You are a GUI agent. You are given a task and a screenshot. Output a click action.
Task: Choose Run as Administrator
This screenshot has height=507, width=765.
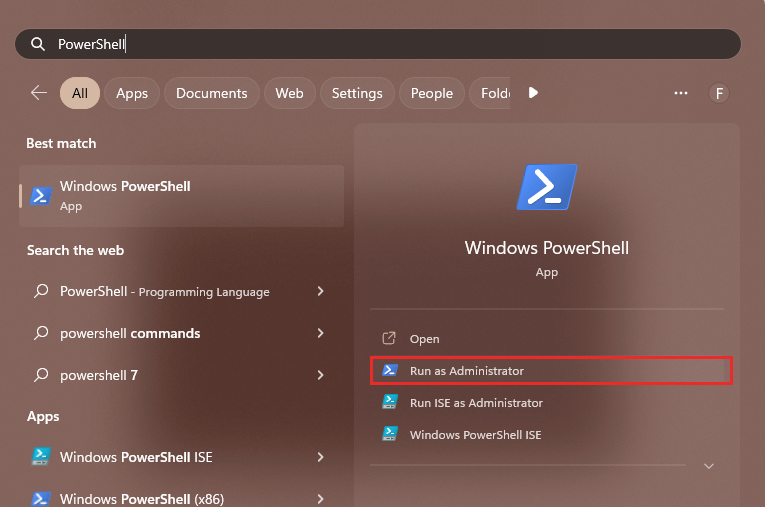(x=551, y=371)
